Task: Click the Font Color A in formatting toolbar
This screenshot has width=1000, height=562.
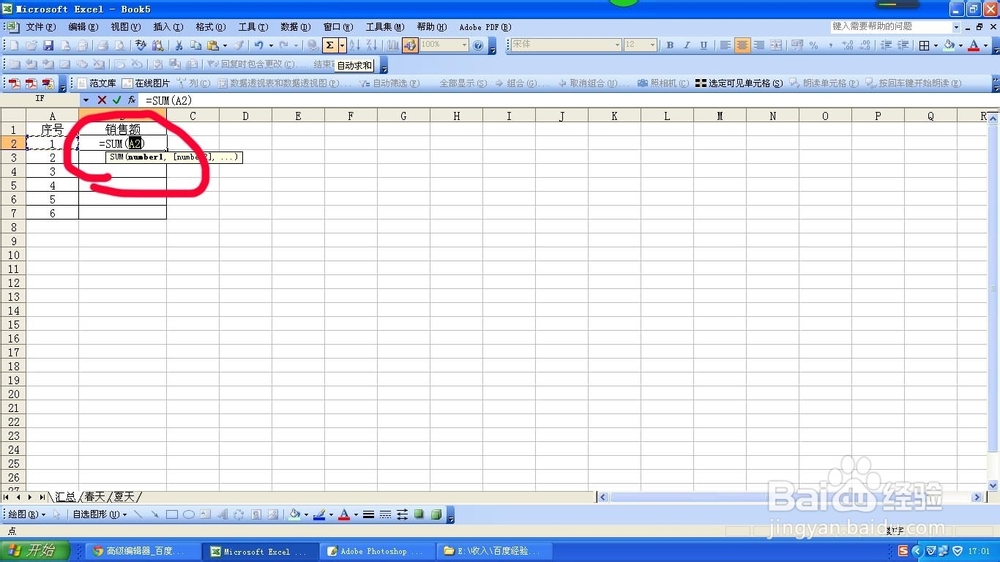Action: (973, 45)
